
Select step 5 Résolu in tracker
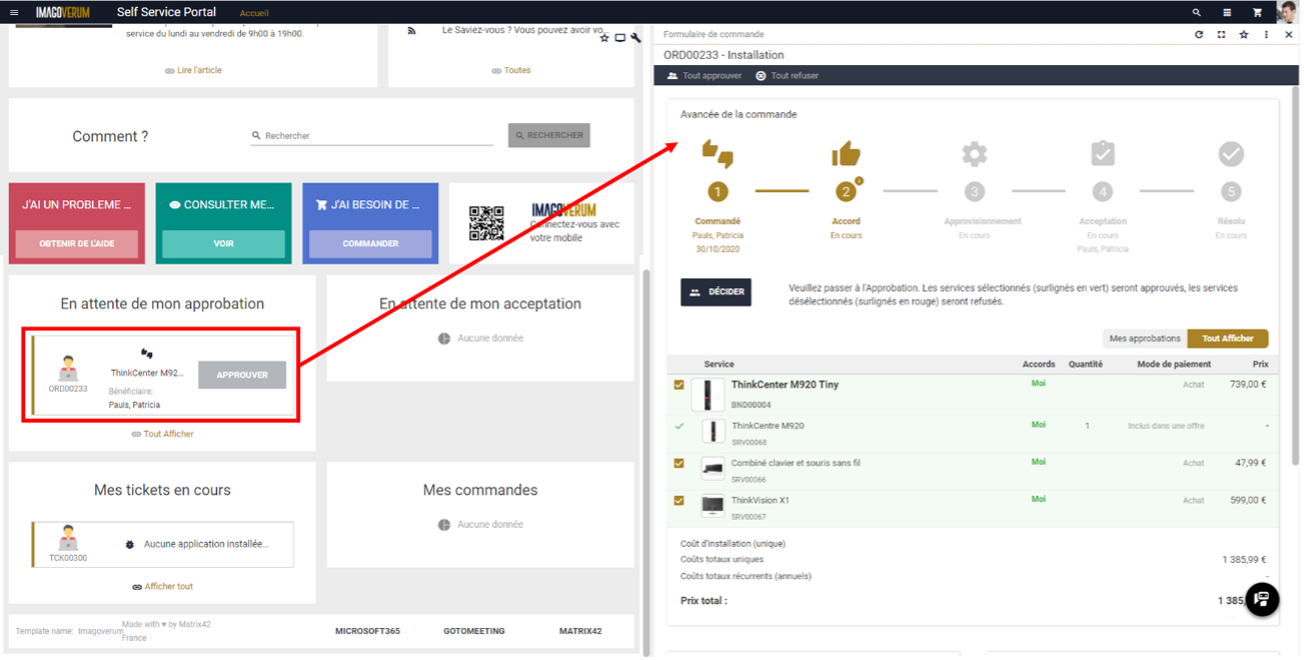tap(1231, 192)
